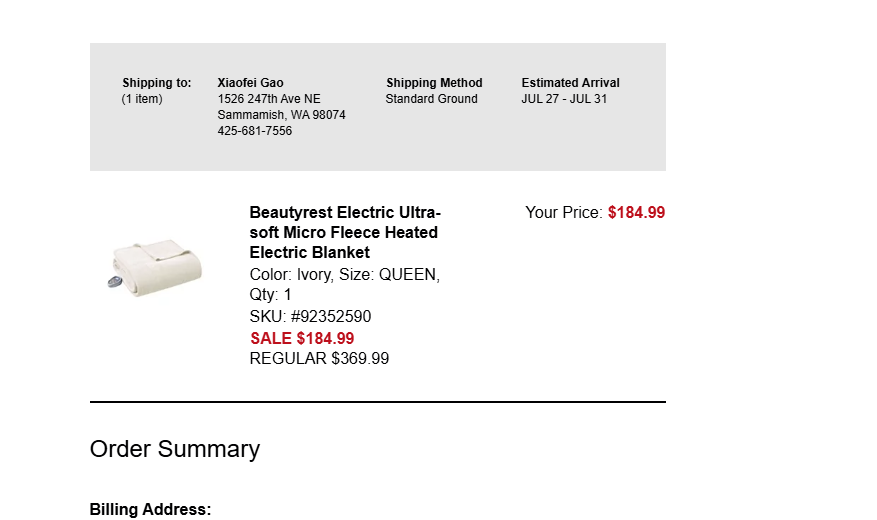The width and height of the screenshot is (877, 520).
Task: Click the (1 item) count text
Action: tap(142, 99)
